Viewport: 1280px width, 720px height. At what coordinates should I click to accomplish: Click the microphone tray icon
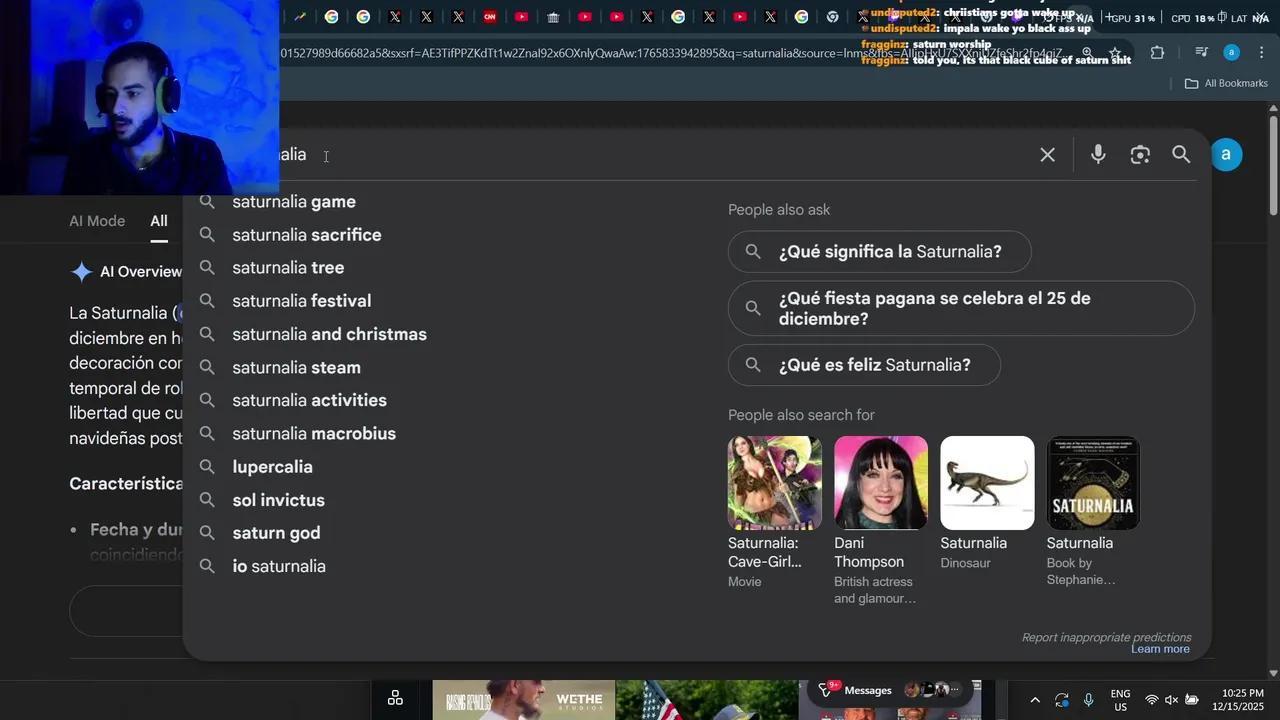(x=1089, y=700)
